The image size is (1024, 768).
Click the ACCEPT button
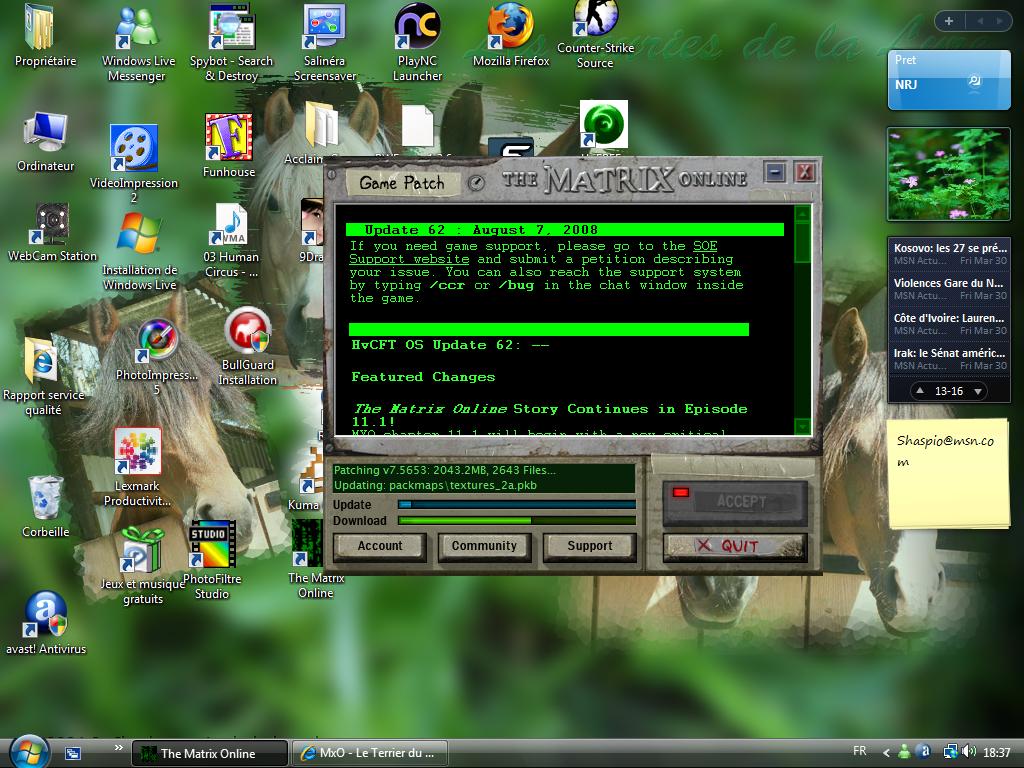tap(735, 502)
